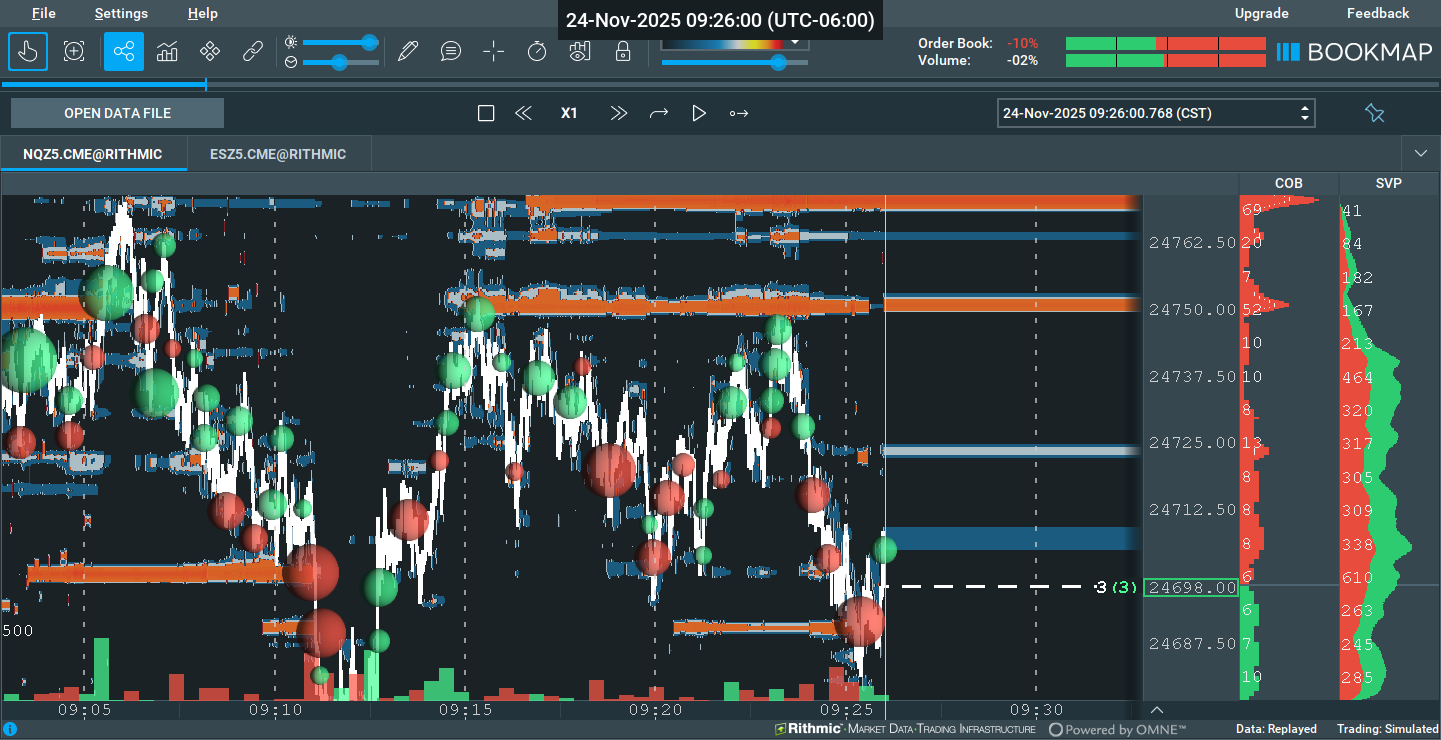Select the hand pointer tool
Image resolution: width=1441 pixels, height=740 pixels.
click(x=28, y=52)
